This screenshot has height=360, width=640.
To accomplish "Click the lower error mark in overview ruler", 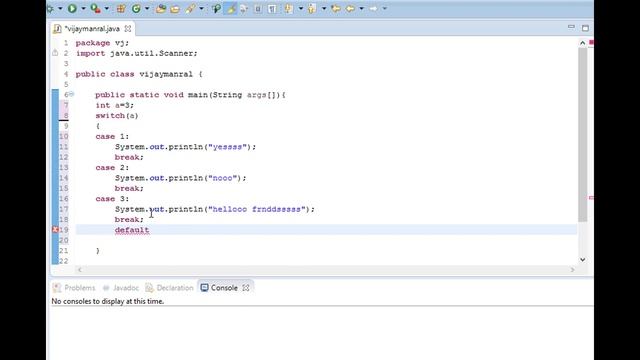I will (x=591, y=198).
